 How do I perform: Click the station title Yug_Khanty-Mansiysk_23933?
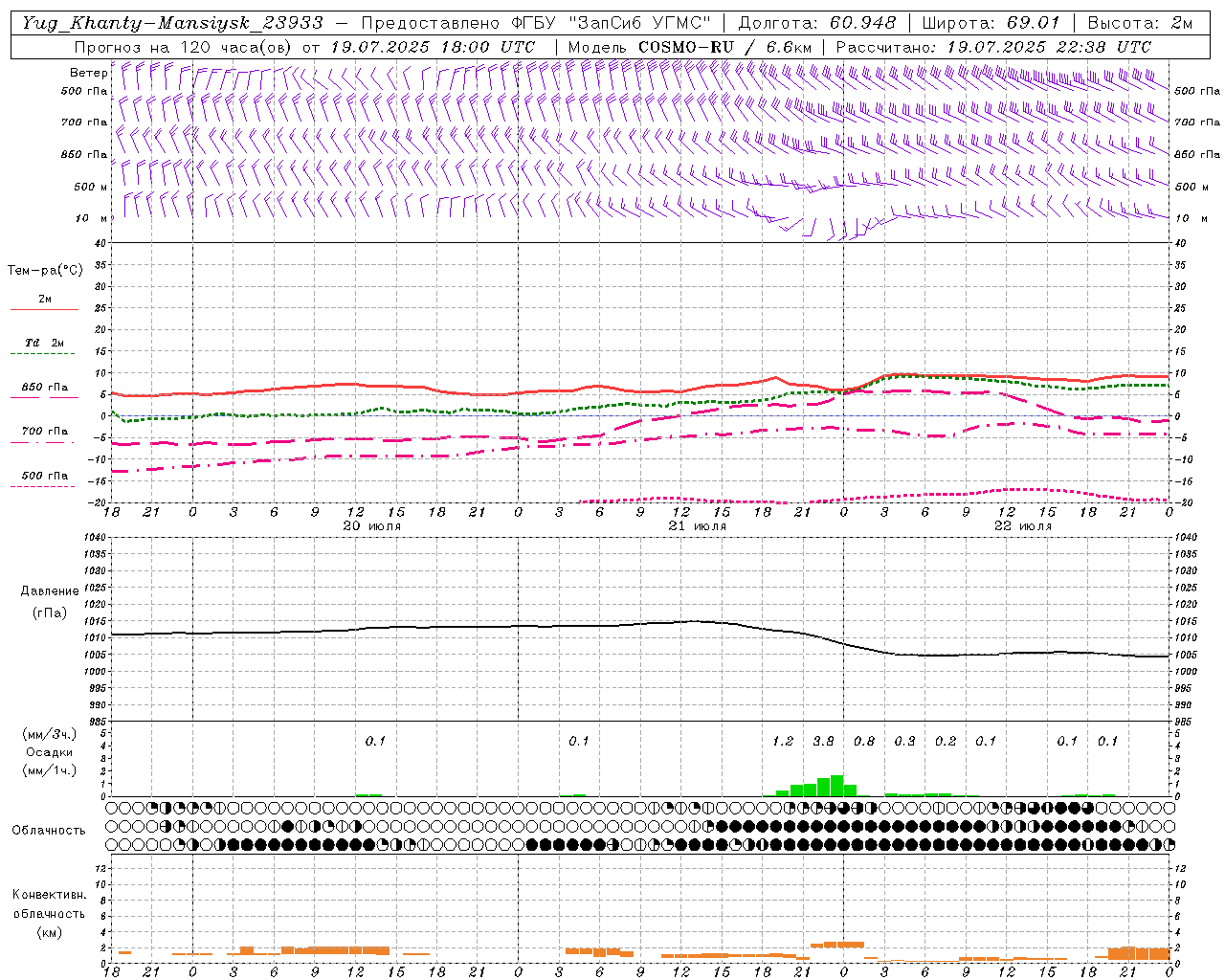[x=172, y=23]
